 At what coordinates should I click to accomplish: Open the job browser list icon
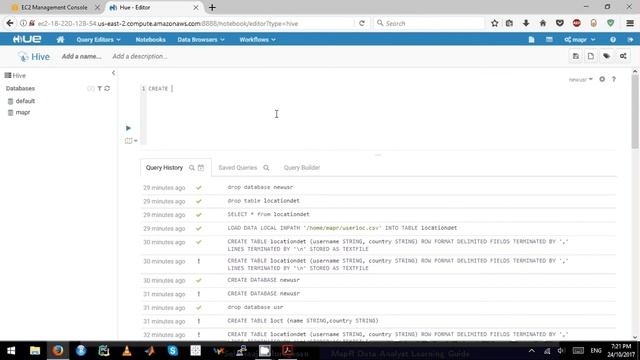[549, 40]
